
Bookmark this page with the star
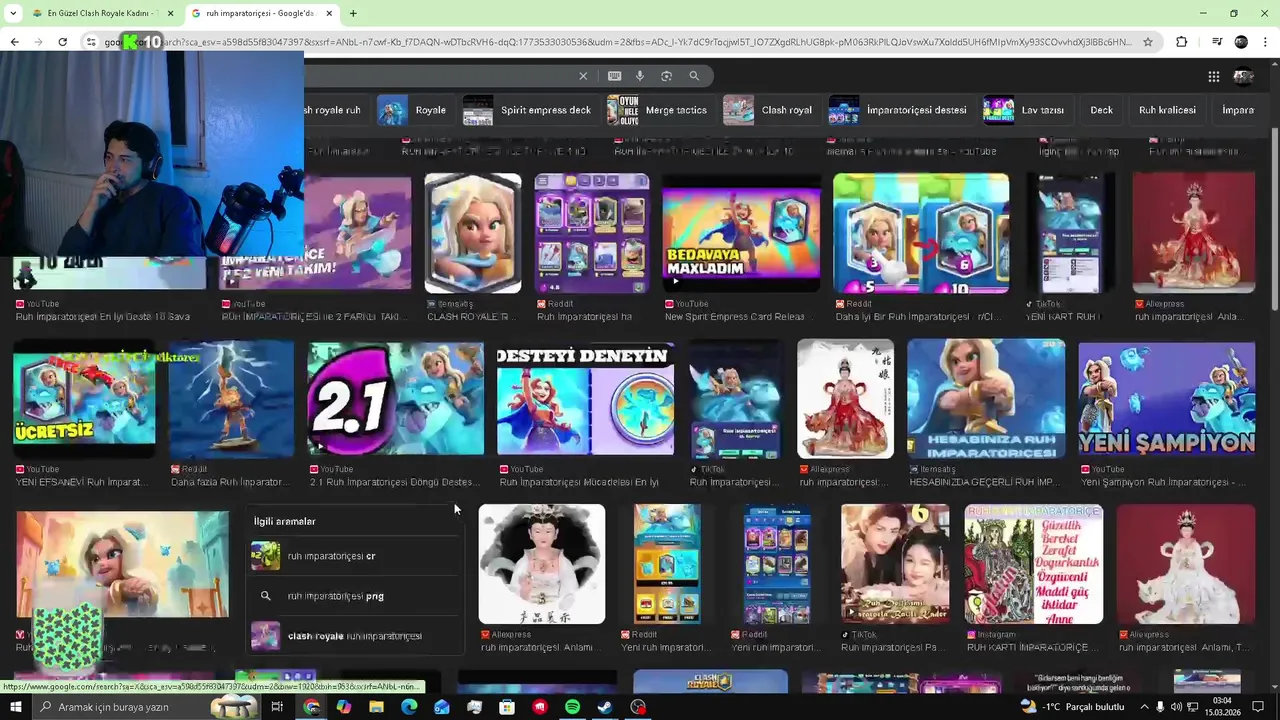tap(1148, 42)
